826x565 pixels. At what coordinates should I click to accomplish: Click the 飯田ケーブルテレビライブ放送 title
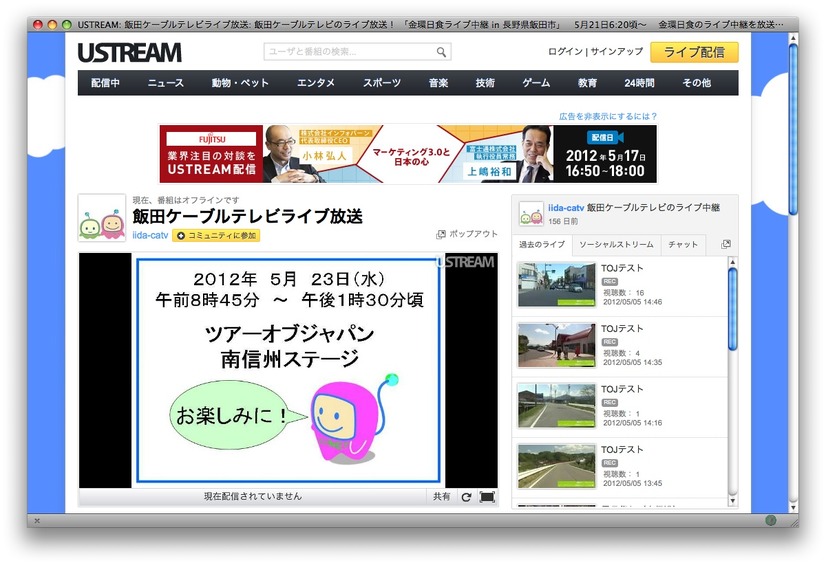247,216
